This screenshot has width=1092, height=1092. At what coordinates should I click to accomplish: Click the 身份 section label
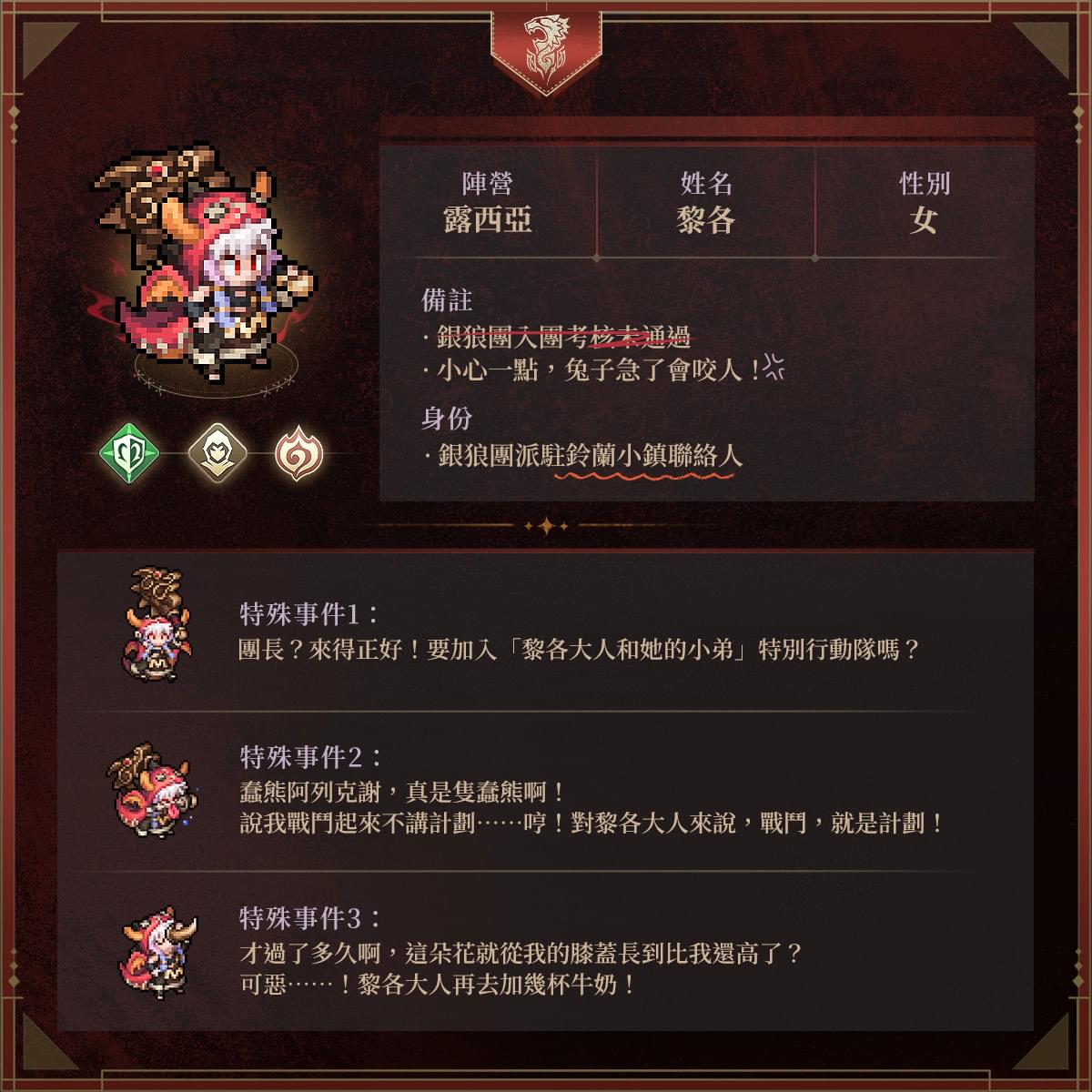(447, 419)
